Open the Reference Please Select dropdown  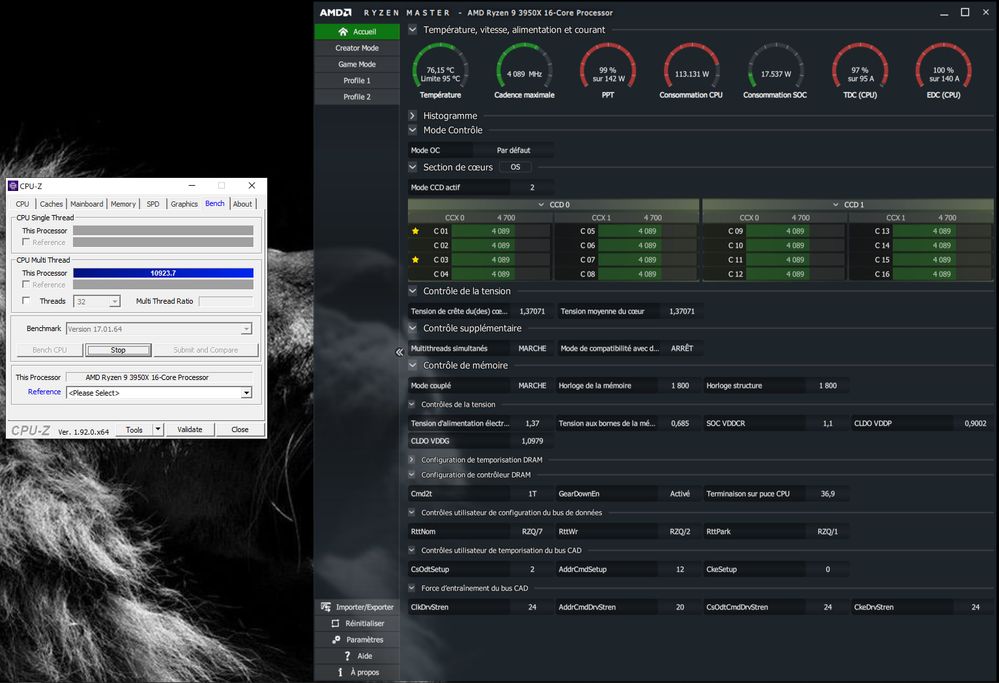(x=246, y=392)
